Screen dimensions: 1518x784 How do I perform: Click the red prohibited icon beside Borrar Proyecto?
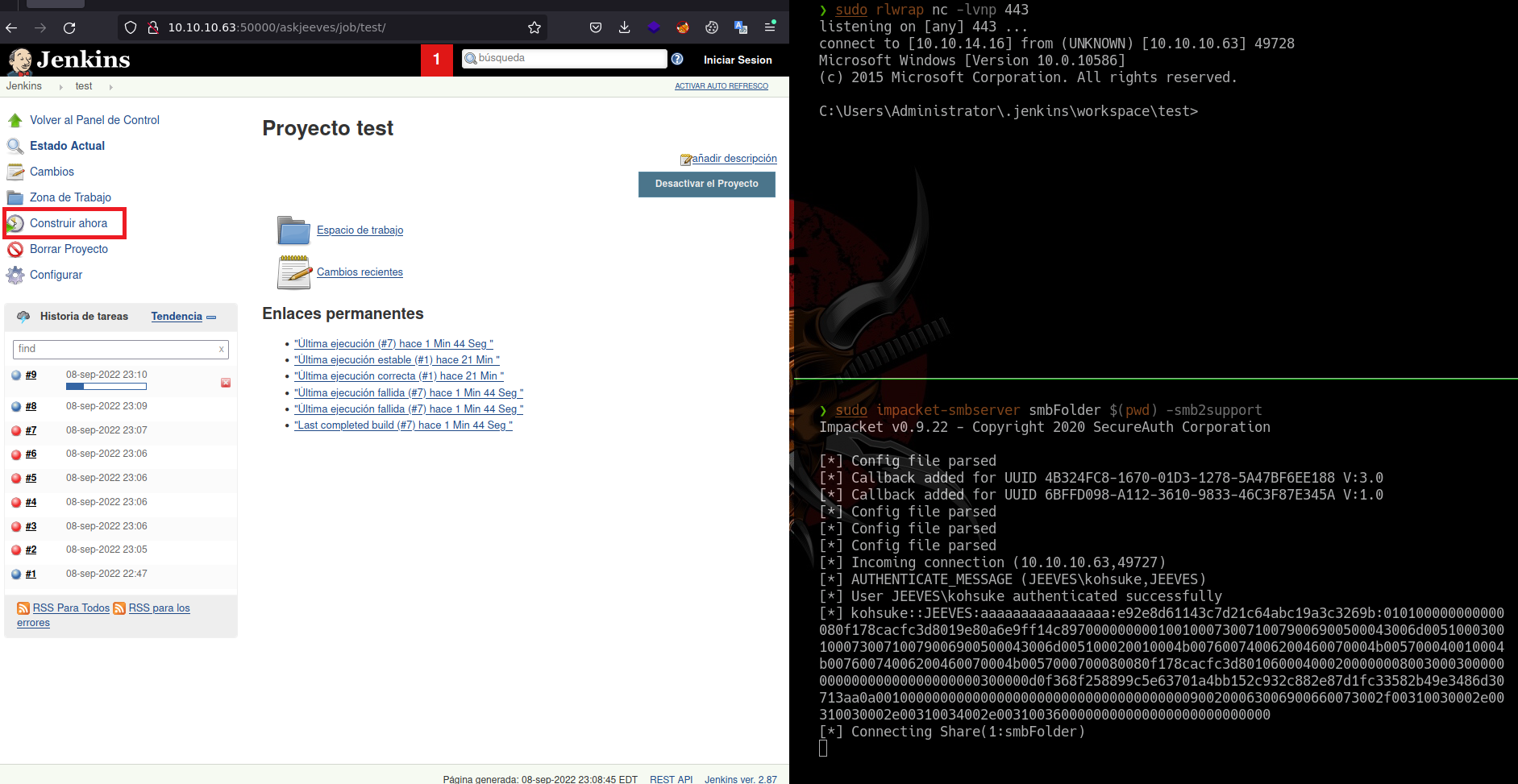[x=15, y=250]
